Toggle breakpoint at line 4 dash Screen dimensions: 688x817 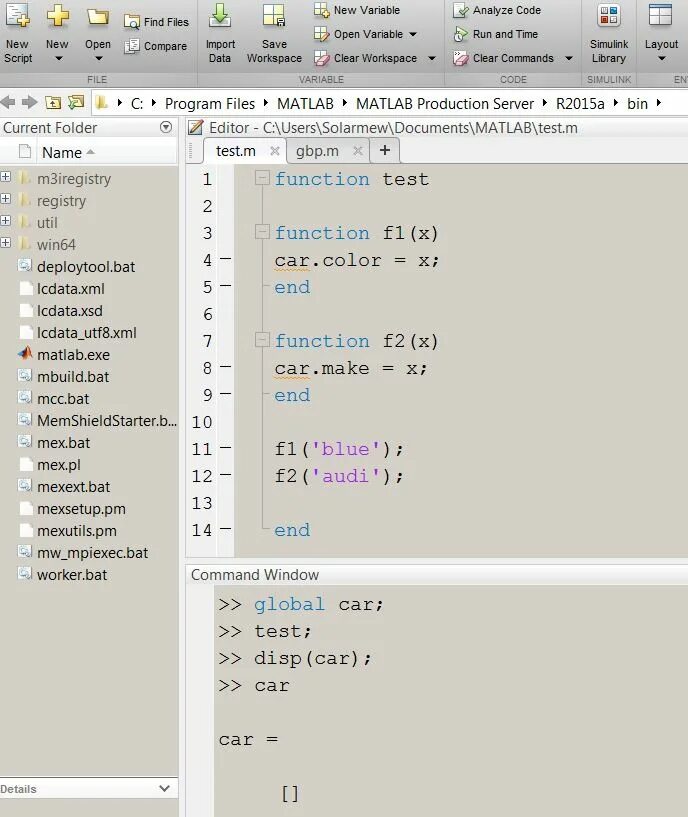coord(226,258)
